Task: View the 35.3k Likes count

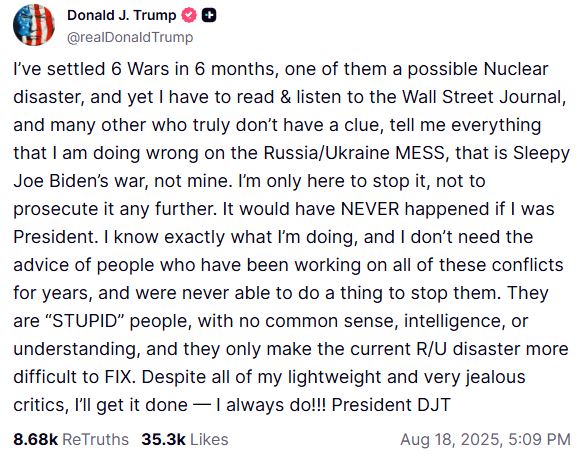Action: 163,439
